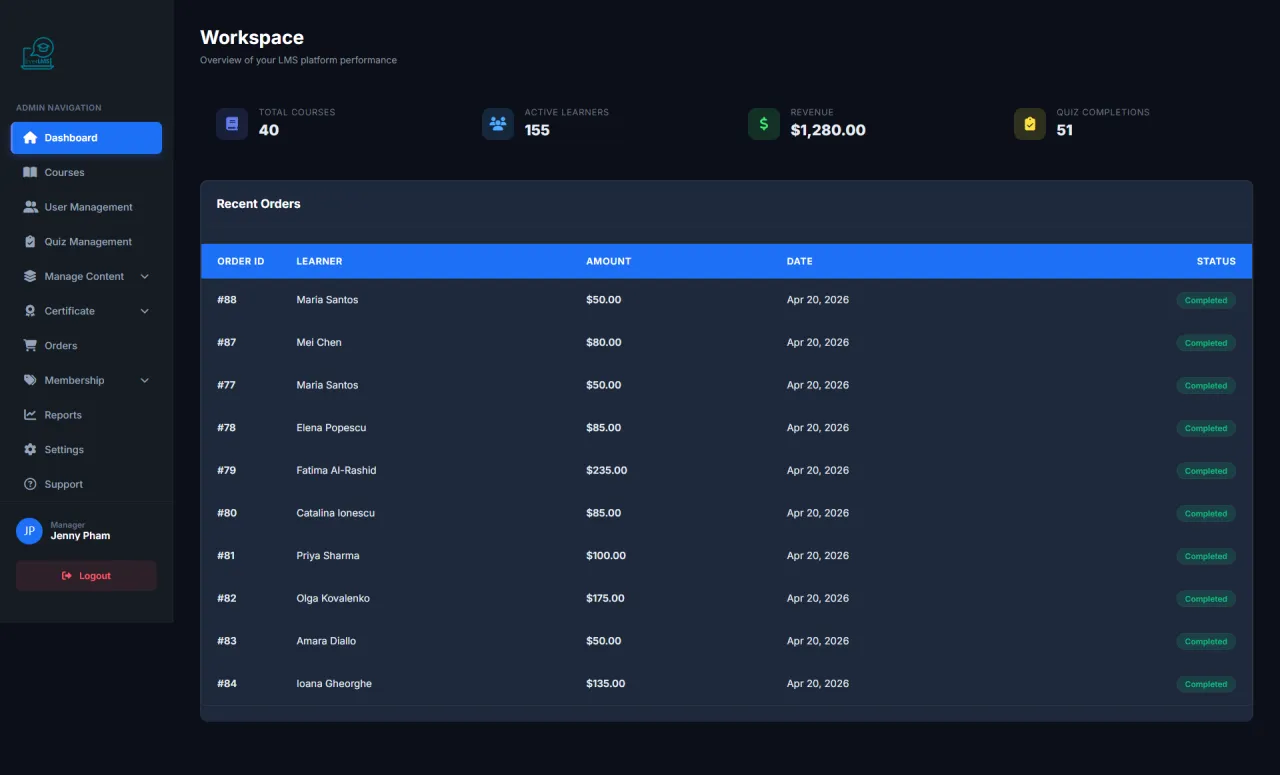Select order #83 ID cell
The width and height of the screenshot is (1280, 775).
(x=227, y=641)
